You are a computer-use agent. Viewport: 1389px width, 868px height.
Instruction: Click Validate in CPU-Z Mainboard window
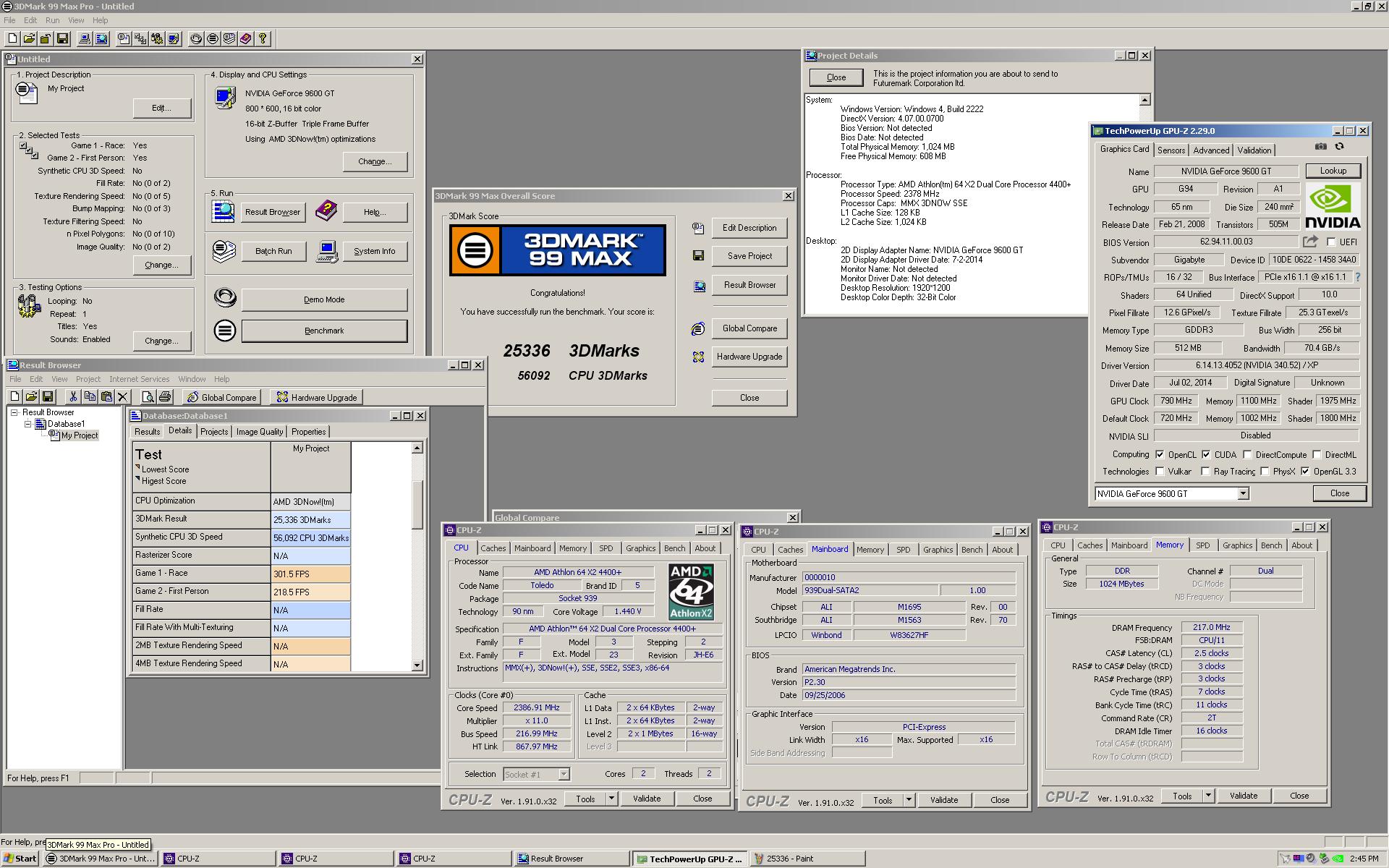[x=943, y=800]
